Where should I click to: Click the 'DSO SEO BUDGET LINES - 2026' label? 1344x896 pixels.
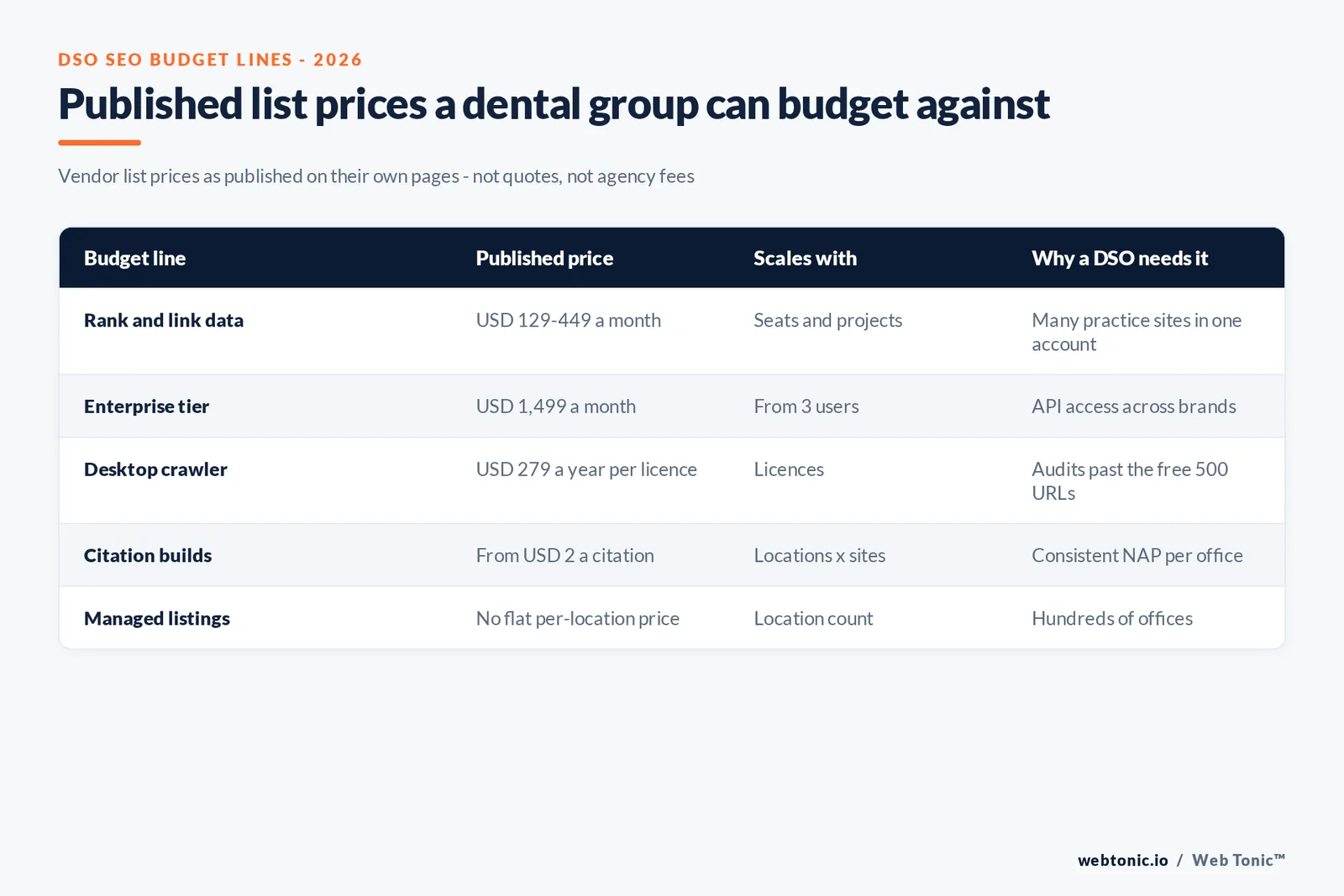[x=210, y=60]
